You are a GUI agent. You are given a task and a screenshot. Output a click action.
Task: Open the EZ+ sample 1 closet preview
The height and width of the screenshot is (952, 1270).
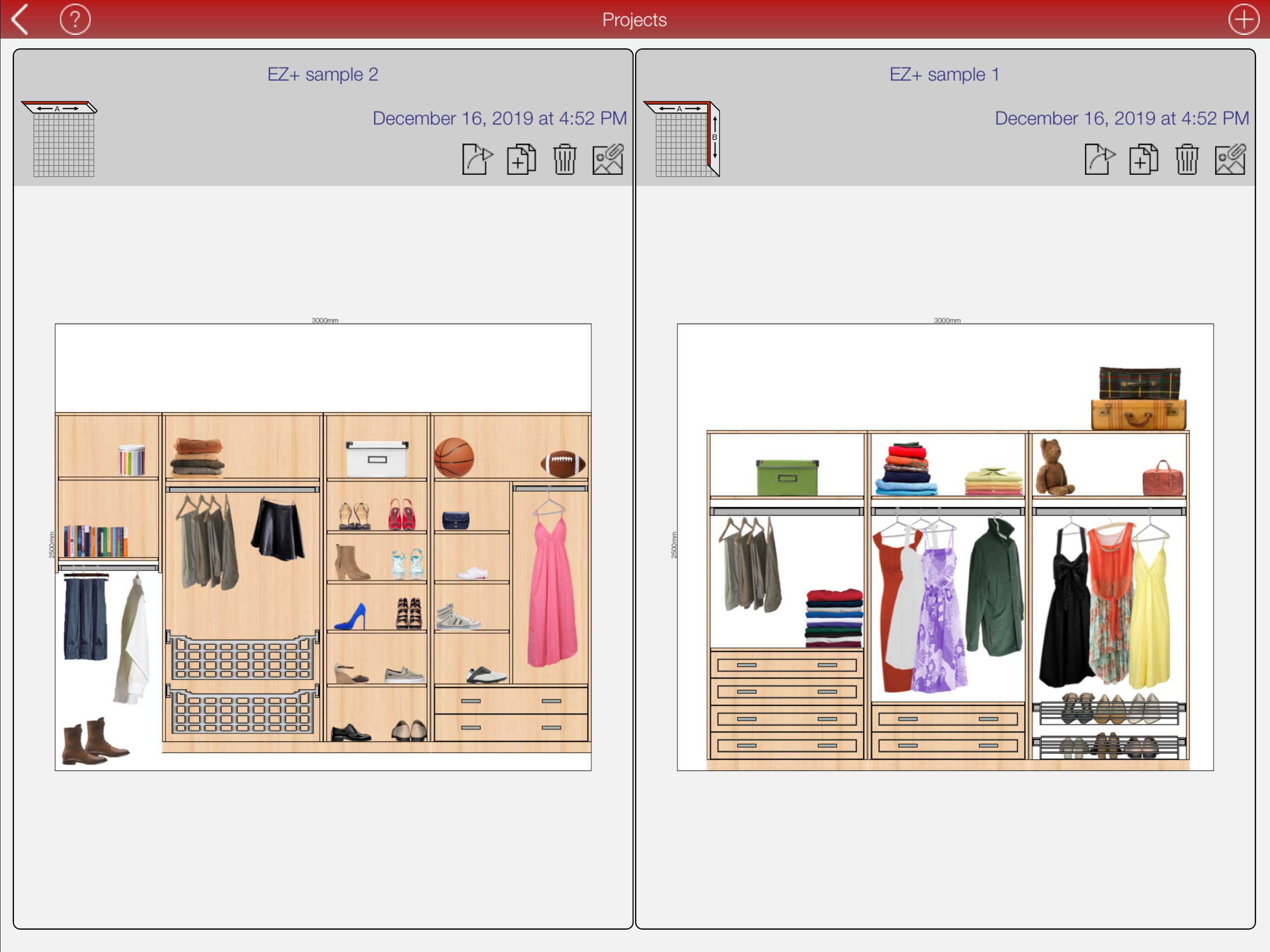(x=945, y=547)
